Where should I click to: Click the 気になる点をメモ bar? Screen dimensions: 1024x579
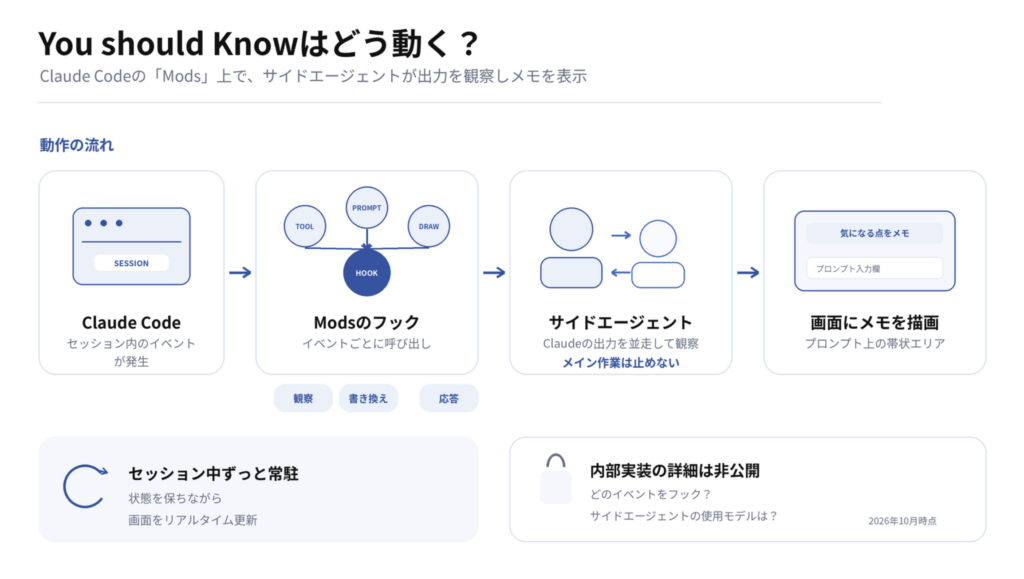pyautogui.click(x=874, y=233)
